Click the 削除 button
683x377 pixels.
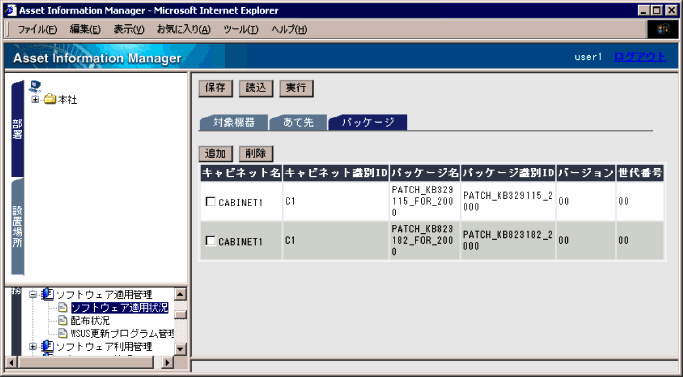point(256,153)
